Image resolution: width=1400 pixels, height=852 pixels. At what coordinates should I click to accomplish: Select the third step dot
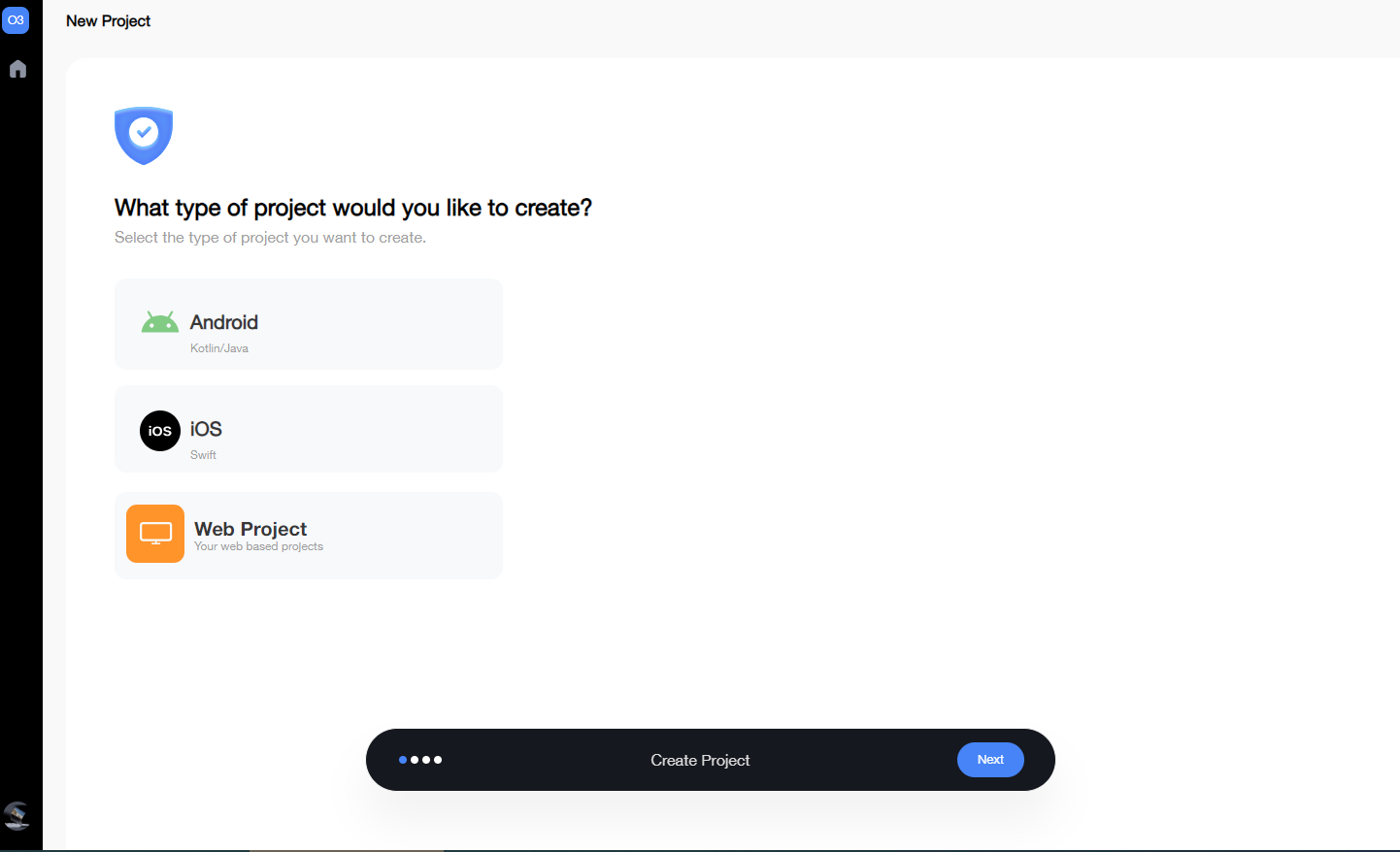click(x=426, y=760)
